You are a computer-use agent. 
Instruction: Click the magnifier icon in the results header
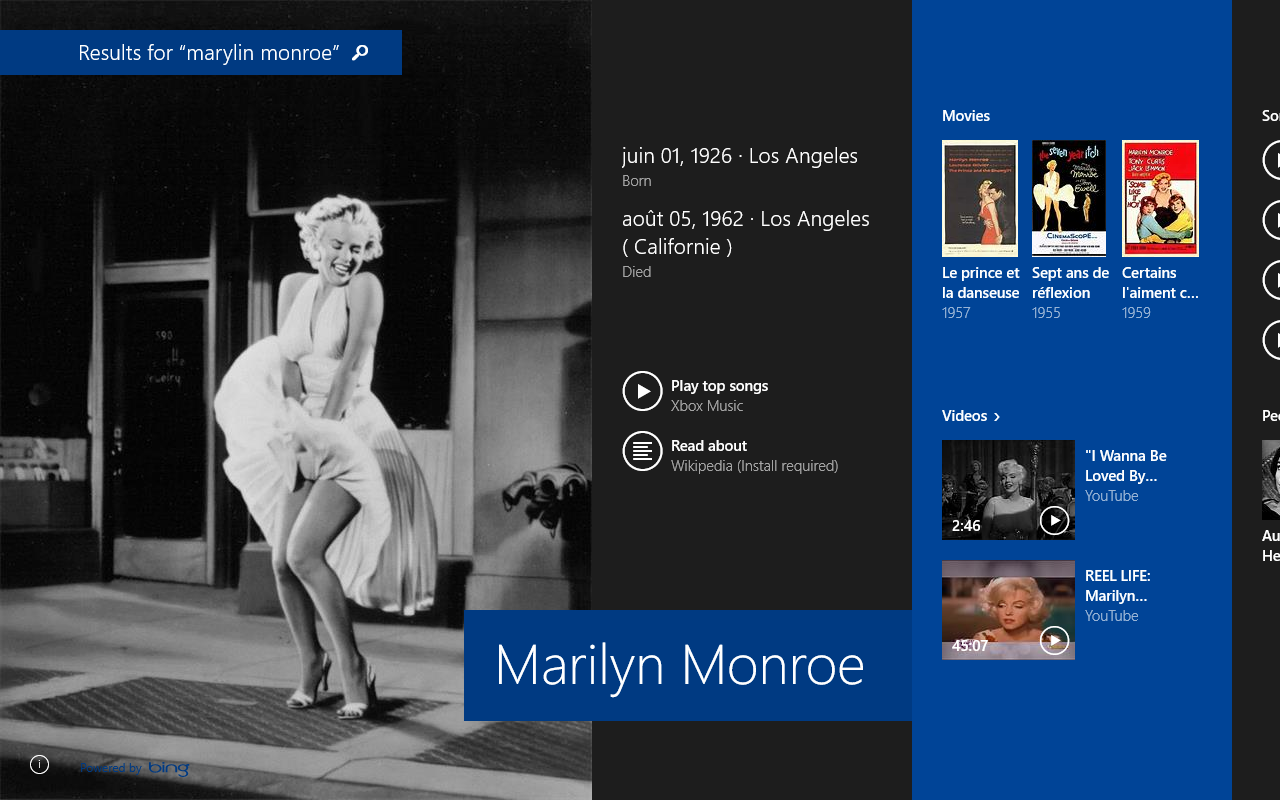pos(360,53)
